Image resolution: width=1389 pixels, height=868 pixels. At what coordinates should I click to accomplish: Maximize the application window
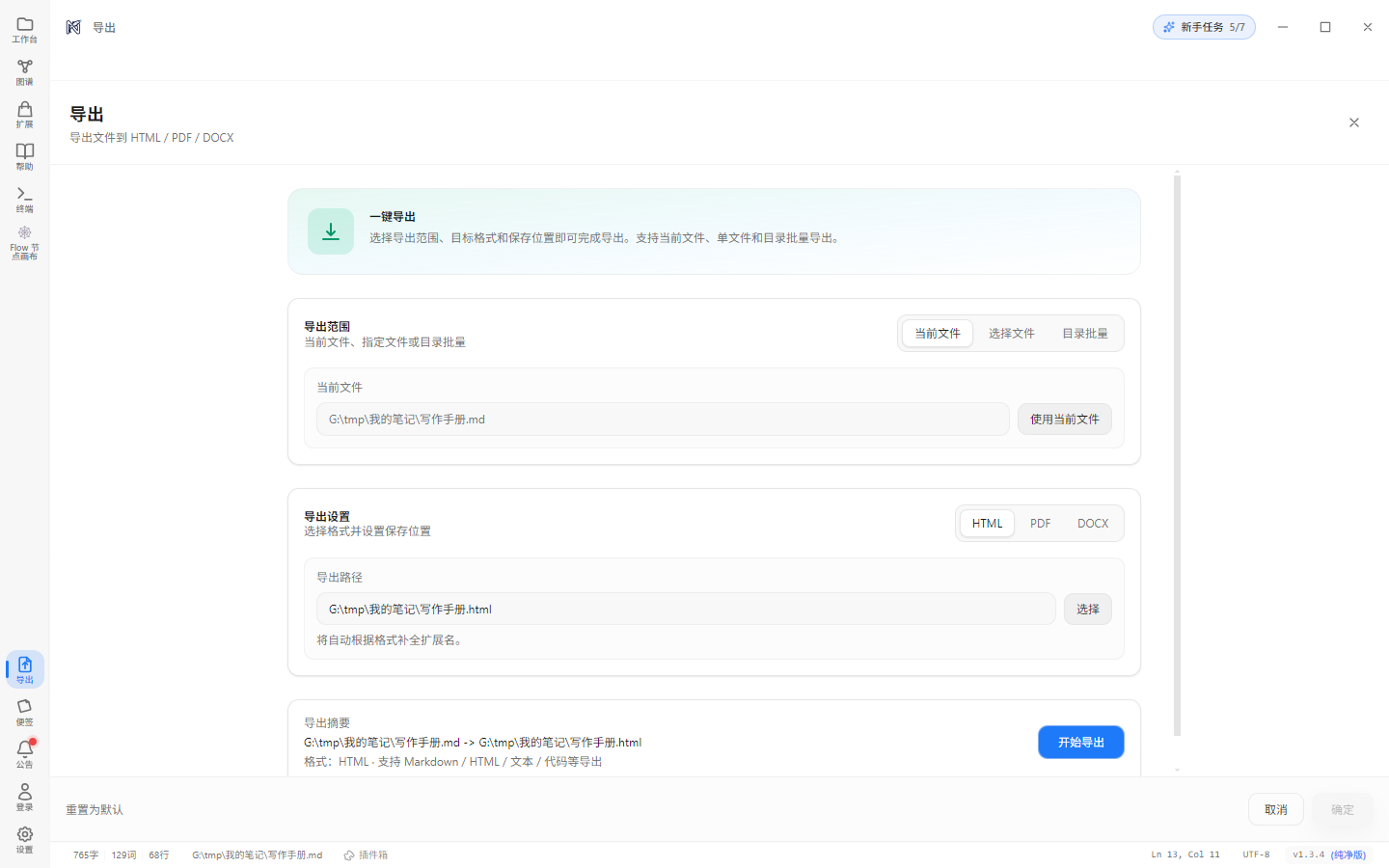[x=1325, y=27]
